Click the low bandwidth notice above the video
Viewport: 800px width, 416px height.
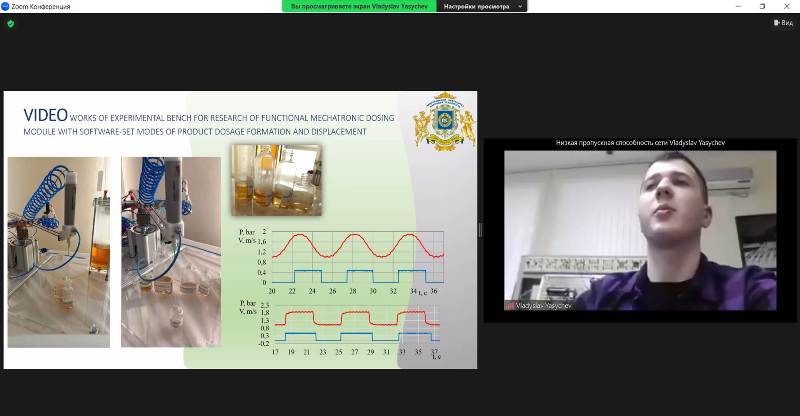640,143
